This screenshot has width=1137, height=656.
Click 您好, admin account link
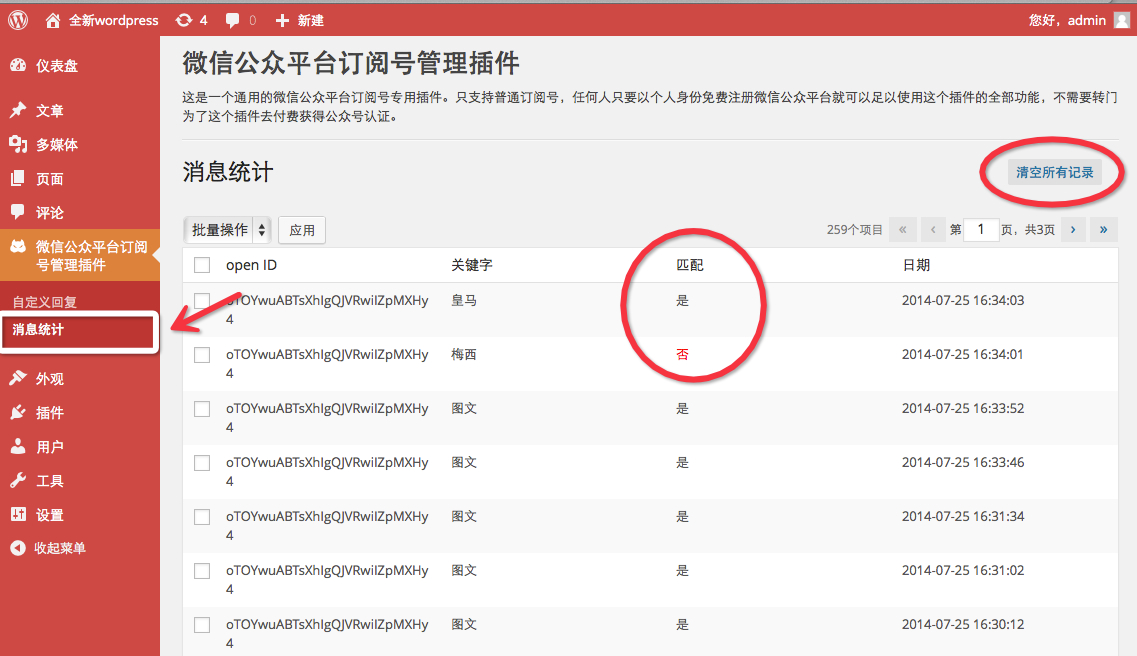1067,20
